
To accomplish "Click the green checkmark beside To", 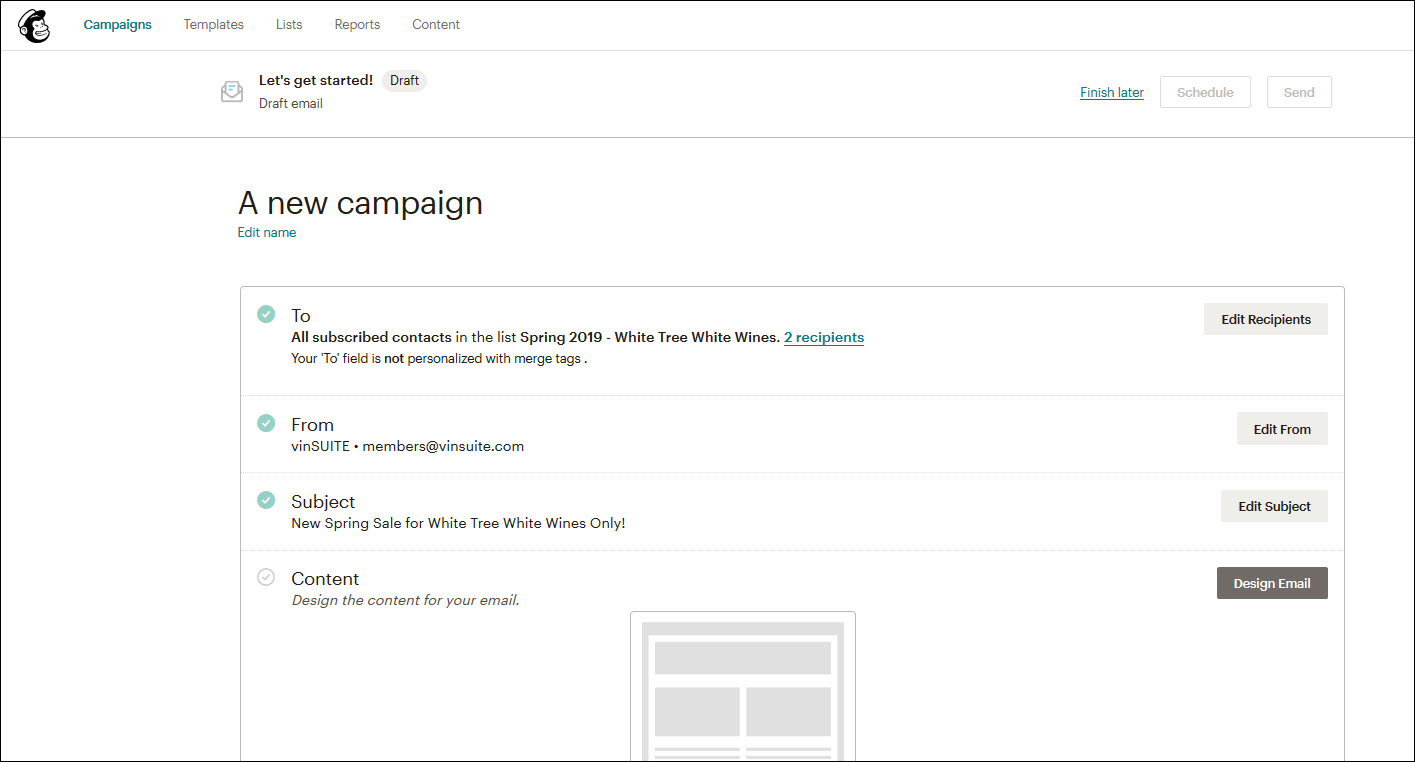I will (266, 313).
